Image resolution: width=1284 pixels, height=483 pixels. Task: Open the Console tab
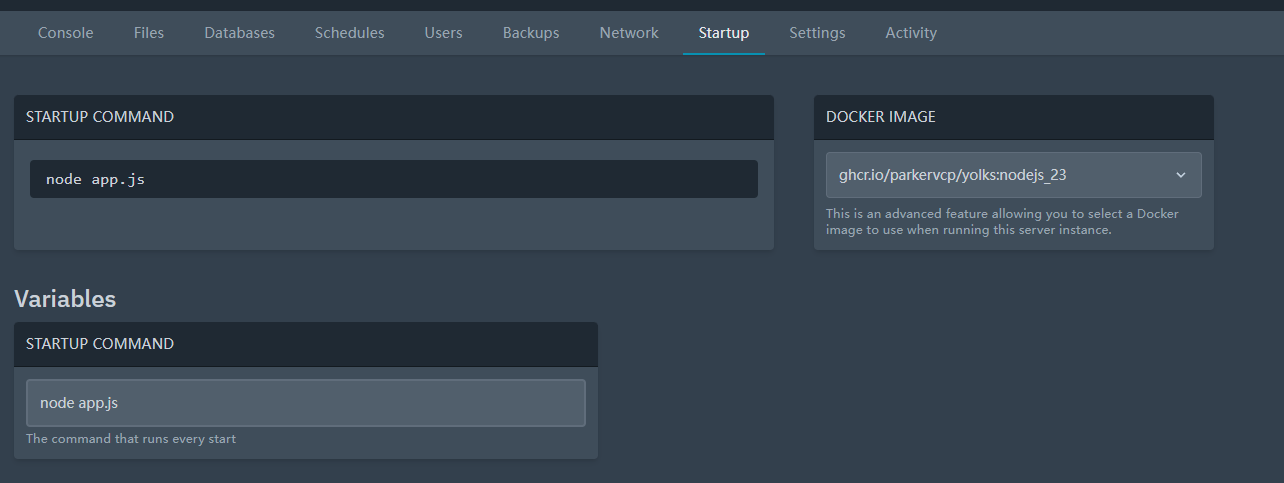point(65,33)
